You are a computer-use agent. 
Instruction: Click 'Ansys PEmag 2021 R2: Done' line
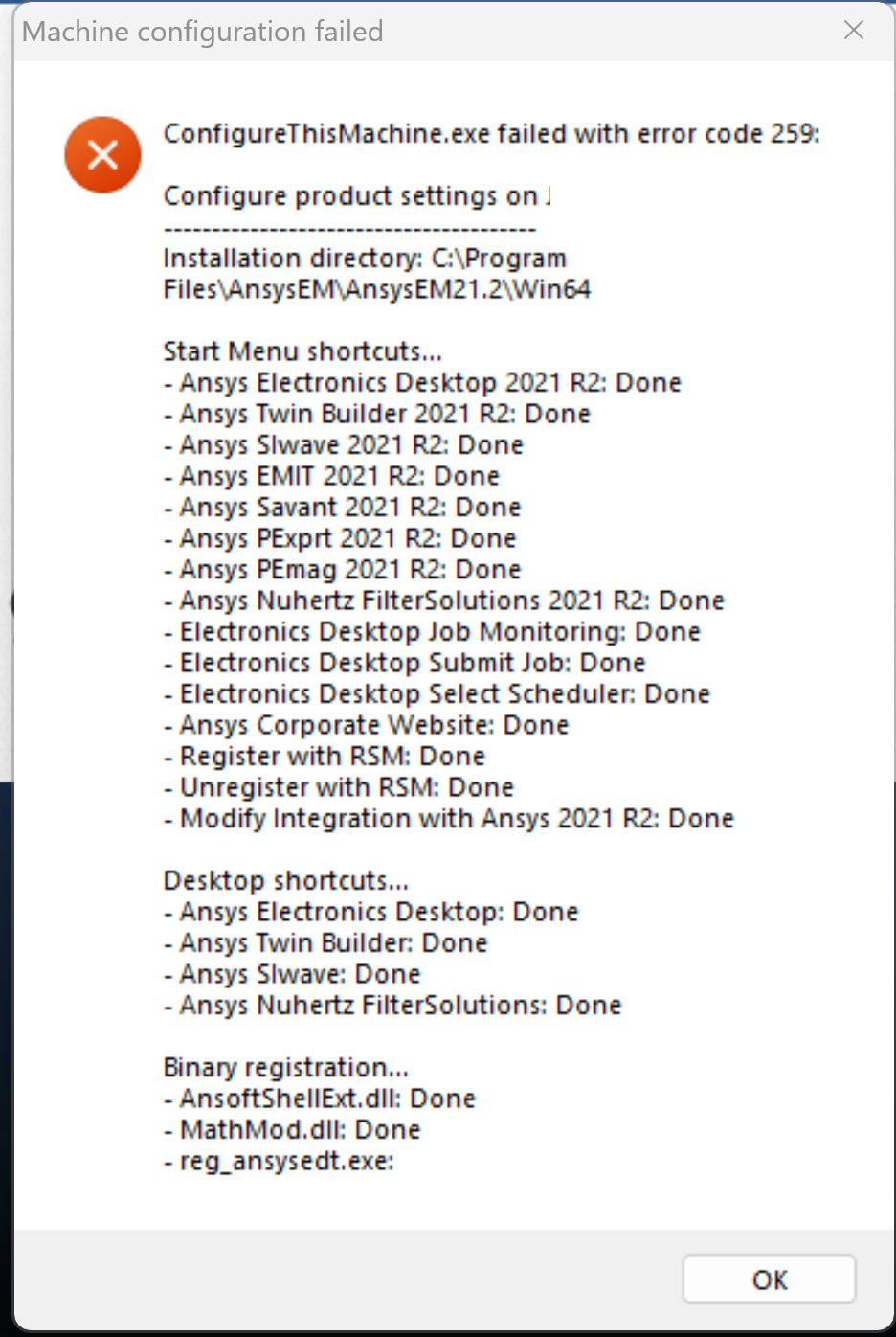coord(342,569)
